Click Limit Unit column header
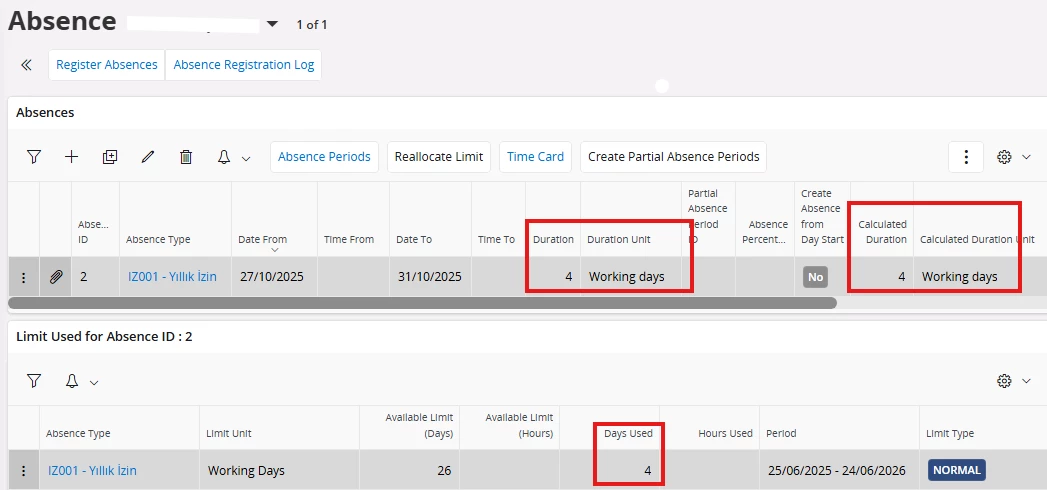The width and height of the screenshot is (1047, 490). 229,433
